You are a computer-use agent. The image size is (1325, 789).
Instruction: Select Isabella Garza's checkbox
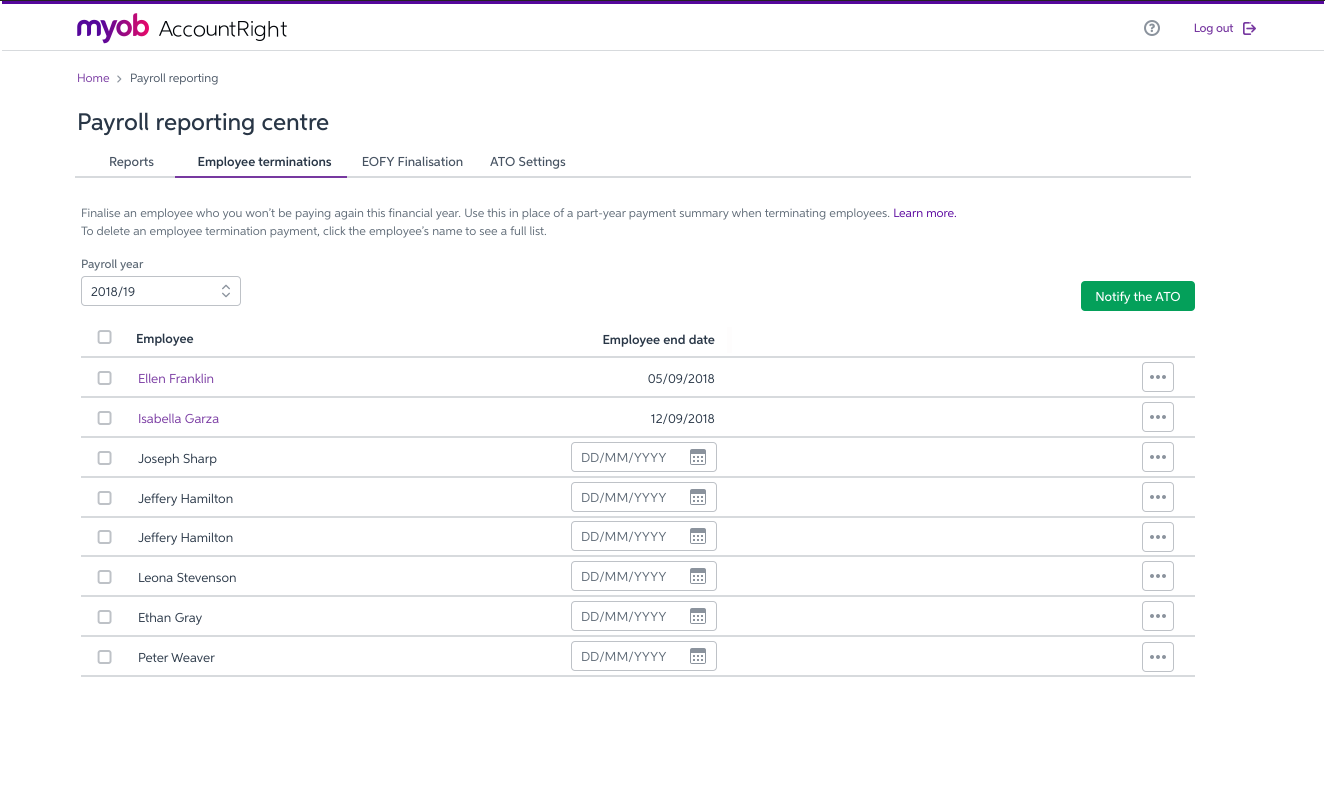click(x=105, y=418)
